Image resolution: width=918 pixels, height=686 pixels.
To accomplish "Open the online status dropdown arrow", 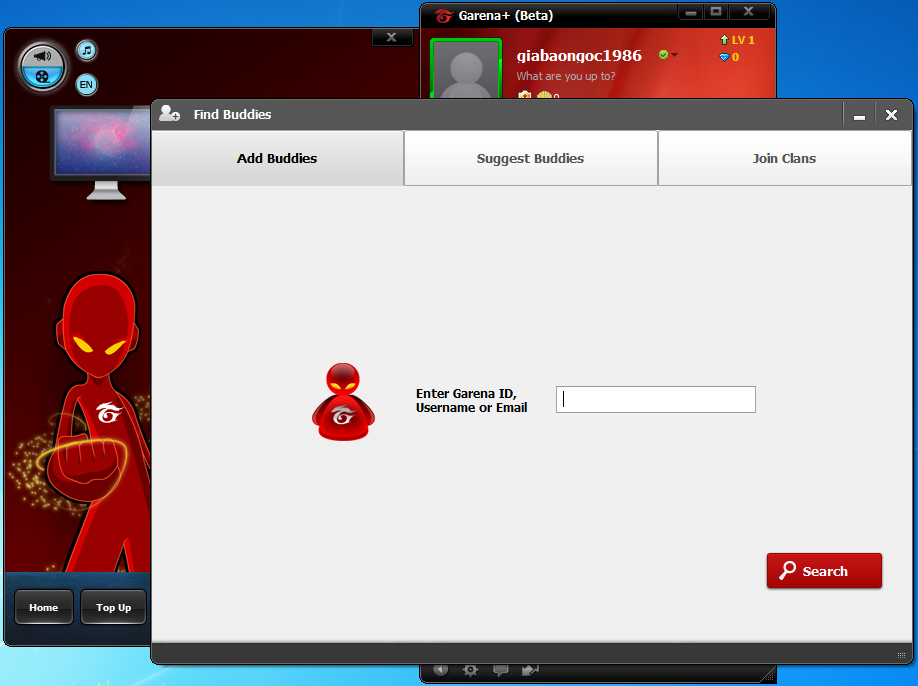I will 675,55.
